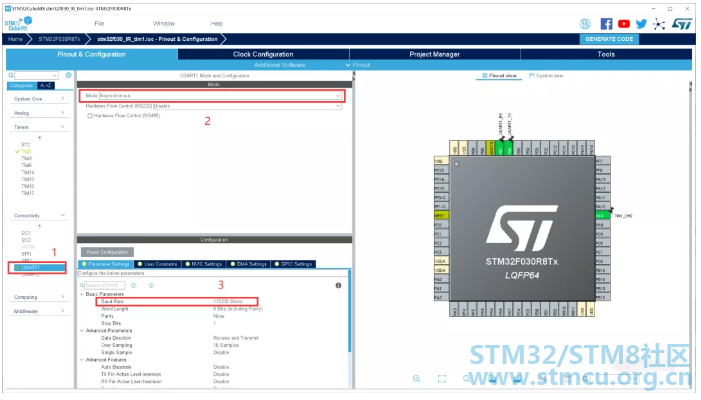Viewport: 701px width, 400px height.
Task: Click the STM32CubeMX logo icon
Action: pyautogui.click(x=18, y=23)
